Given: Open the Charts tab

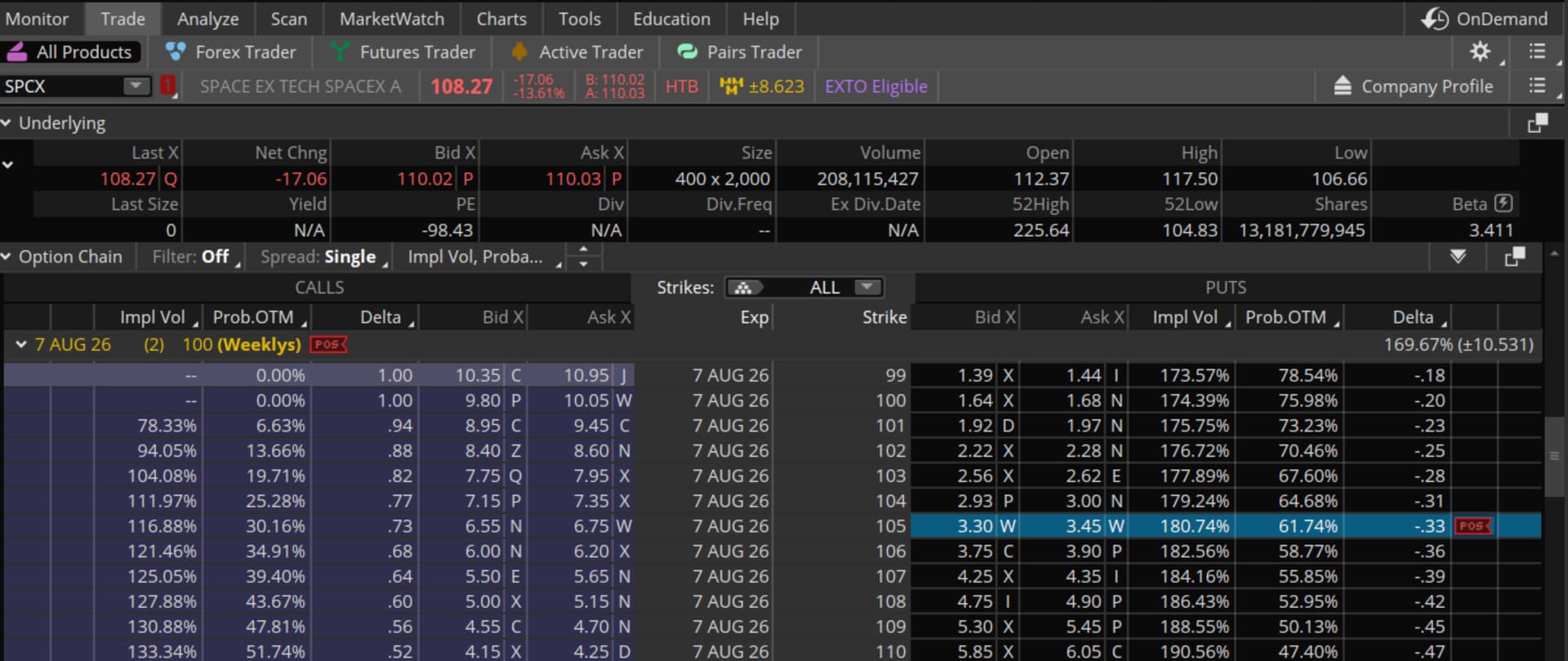Looking at the screenshot, I should 501,19.
